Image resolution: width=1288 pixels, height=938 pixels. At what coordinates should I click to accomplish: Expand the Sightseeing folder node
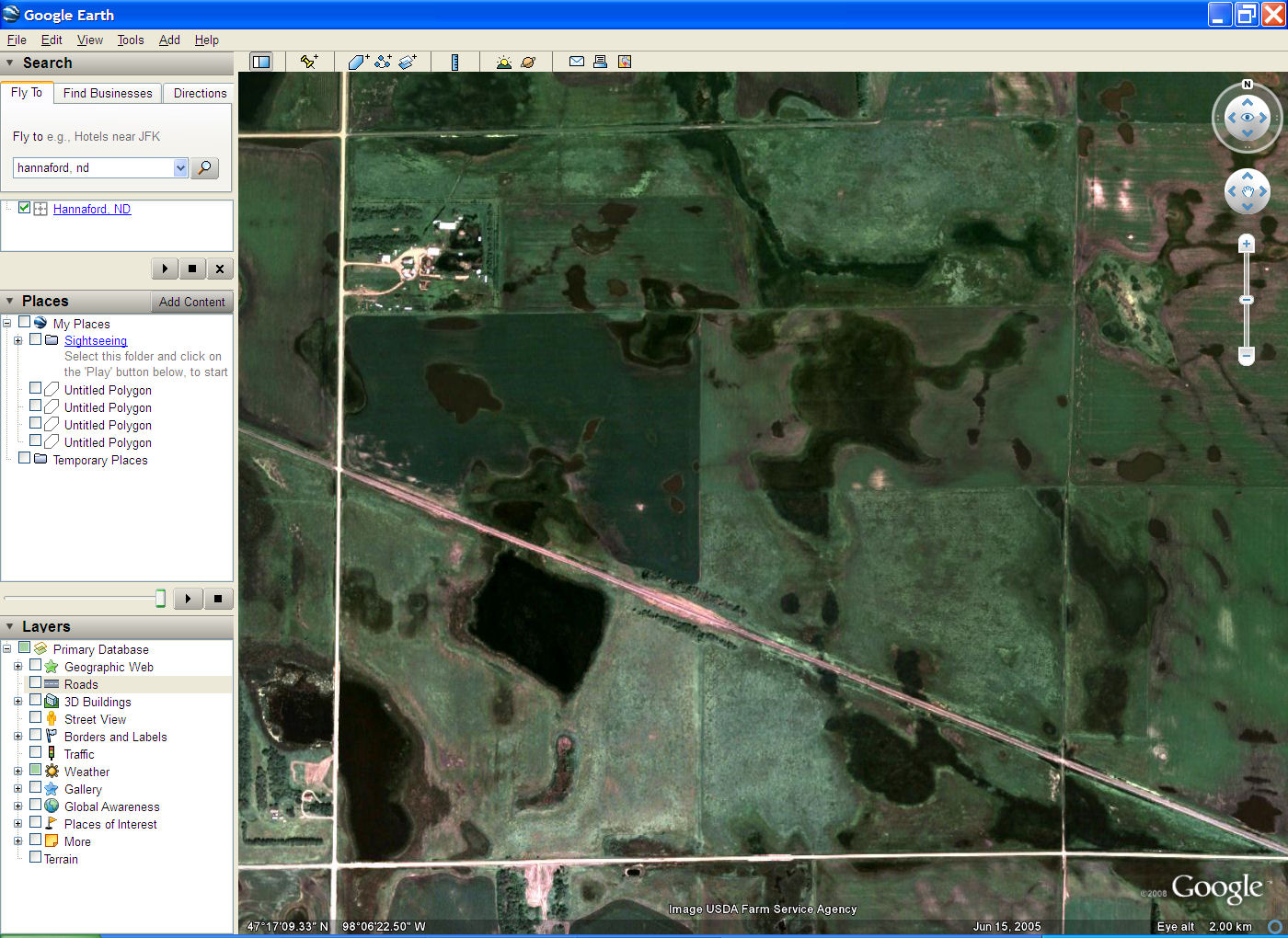[x=17, y=340]
